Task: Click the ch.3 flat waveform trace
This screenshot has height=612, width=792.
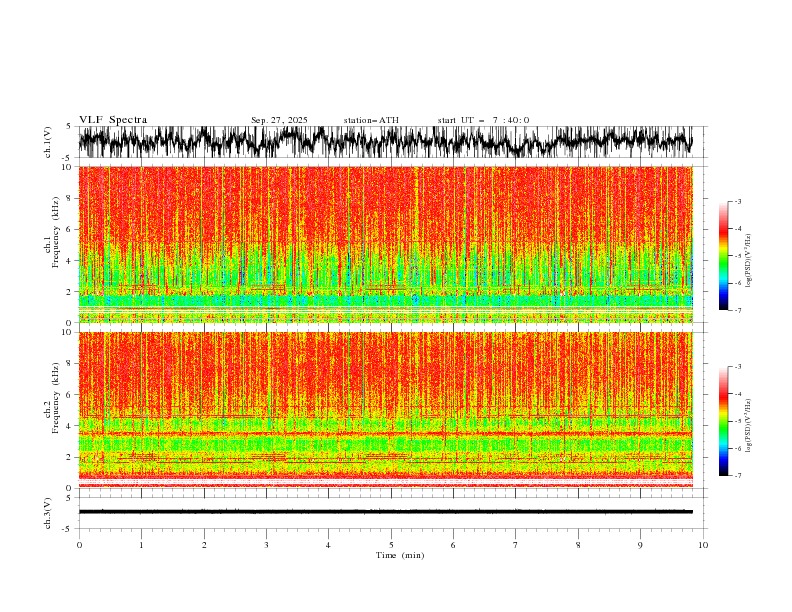Action: click(x=385, y=512)
